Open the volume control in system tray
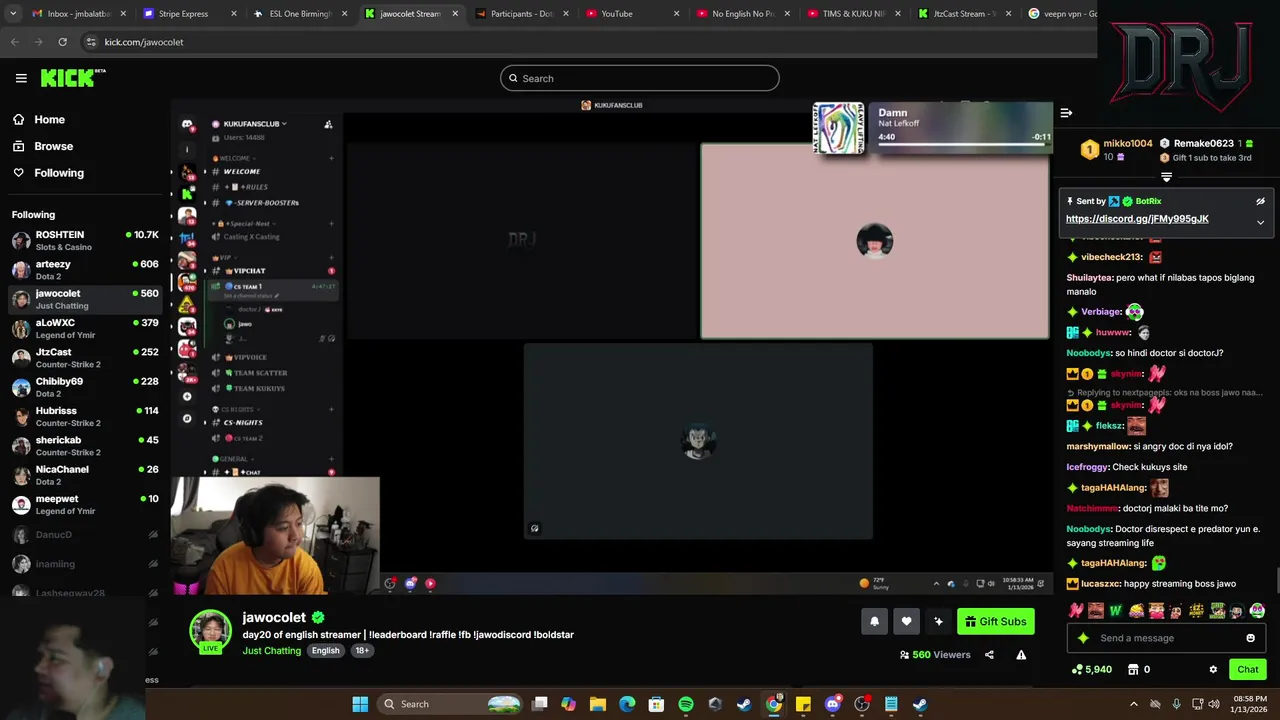The image size is (1280, 720). pyautogui.click(x=1214, y=704)
